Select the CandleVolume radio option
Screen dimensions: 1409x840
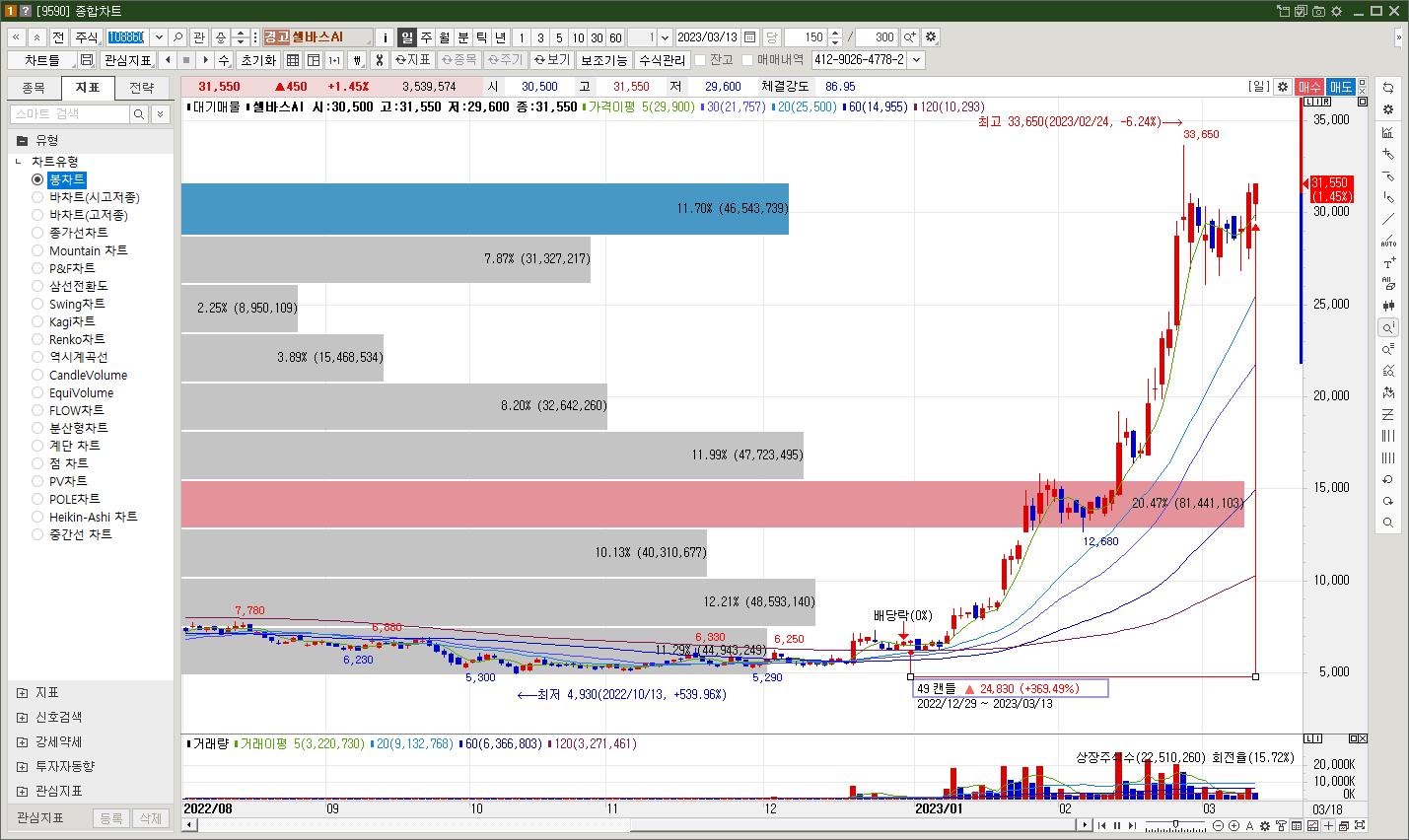37,375
